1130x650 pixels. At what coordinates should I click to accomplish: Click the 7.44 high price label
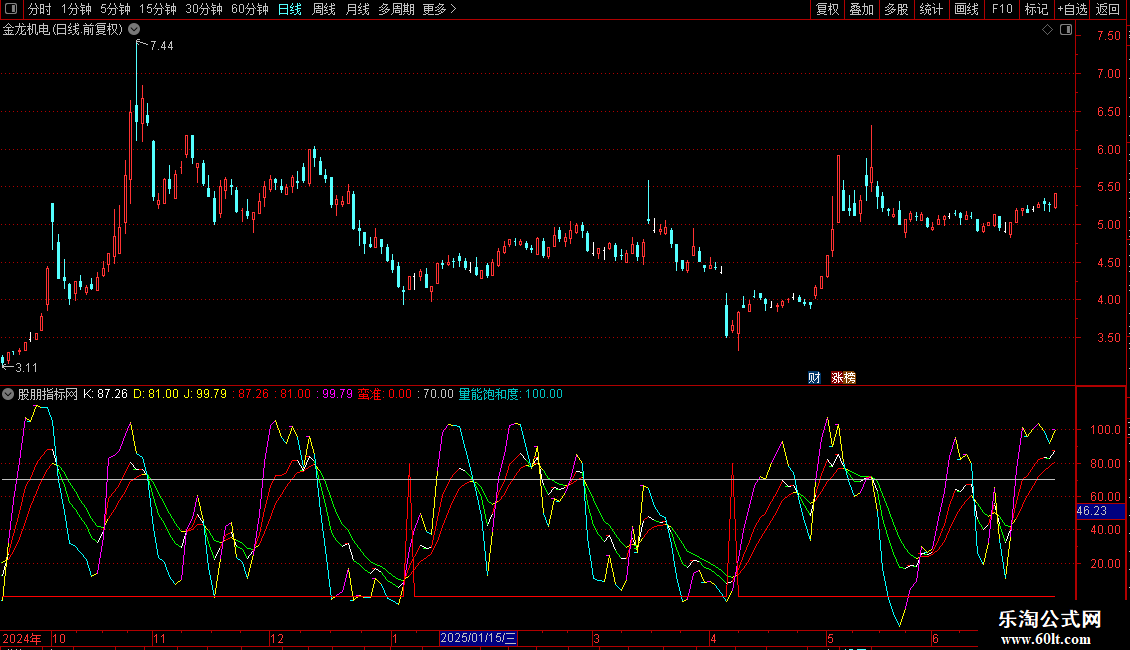pyautogui.click(x=161, y=45)
